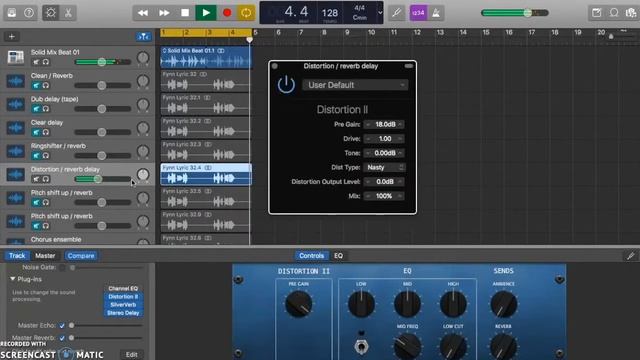Open the Distortion II plug-in slot
Viewport: 640px width, 360px height.
pos(123,296)
